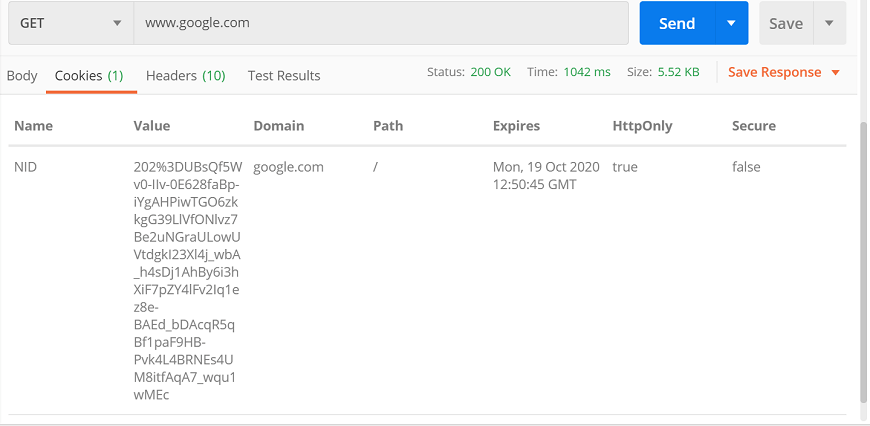Screen dimensions: 870x426
Task: Open the GET method dropdown
Action: [71, 23]
